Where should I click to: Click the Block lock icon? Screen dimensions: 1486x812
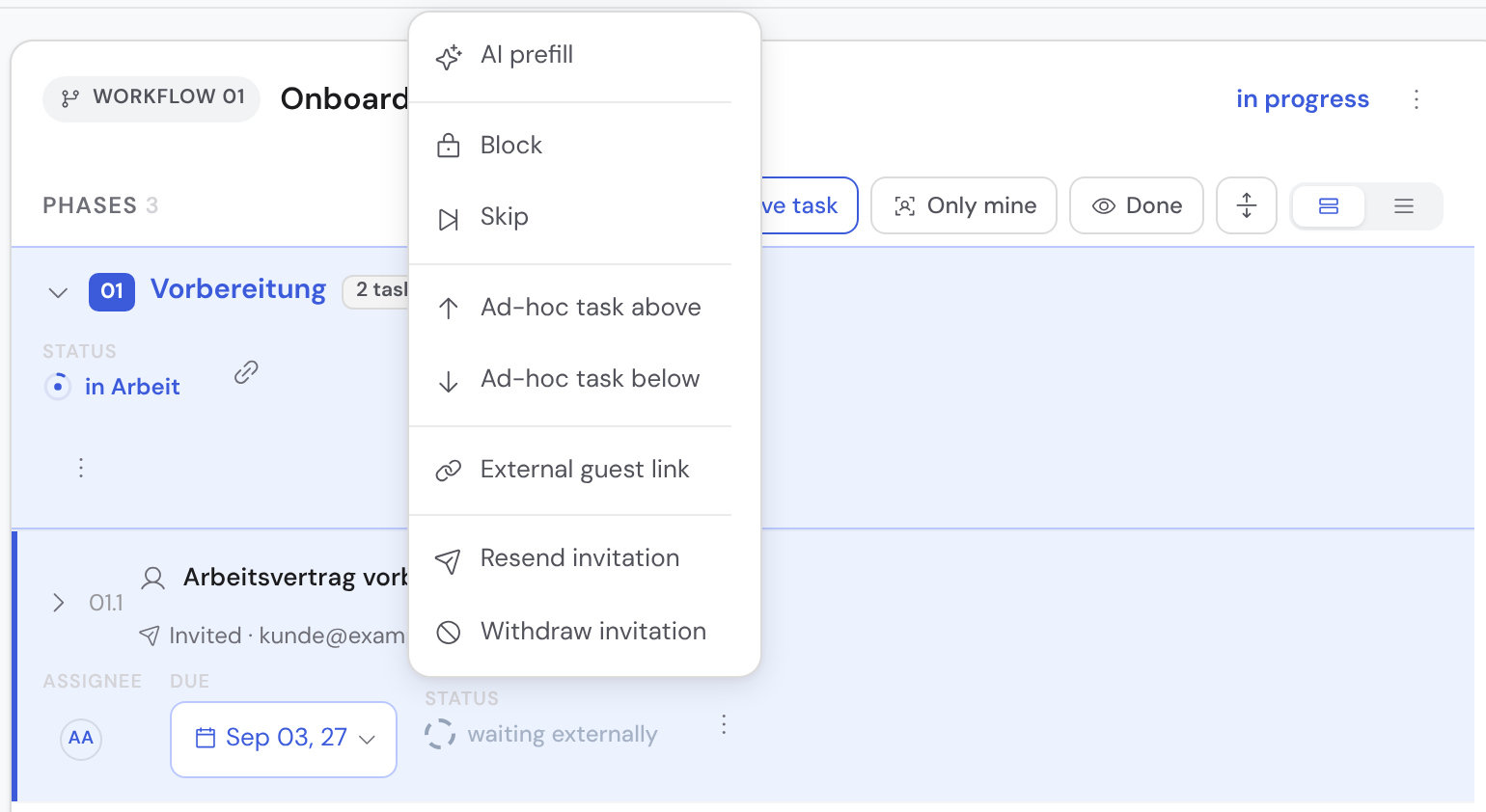pos(449,146)
